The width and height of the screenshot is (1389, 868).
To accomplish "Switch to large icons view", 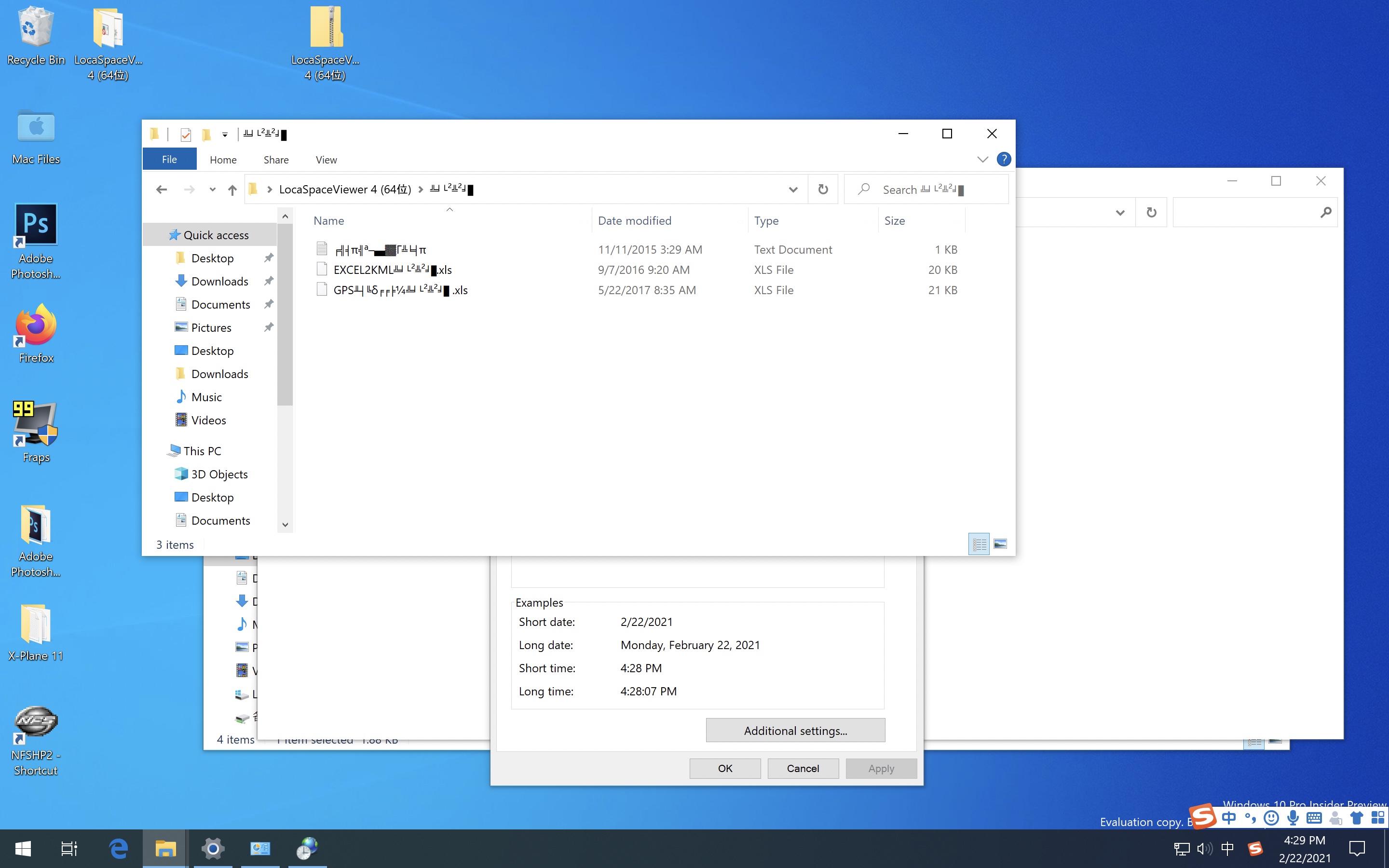I will click(x=1001, y=543).
